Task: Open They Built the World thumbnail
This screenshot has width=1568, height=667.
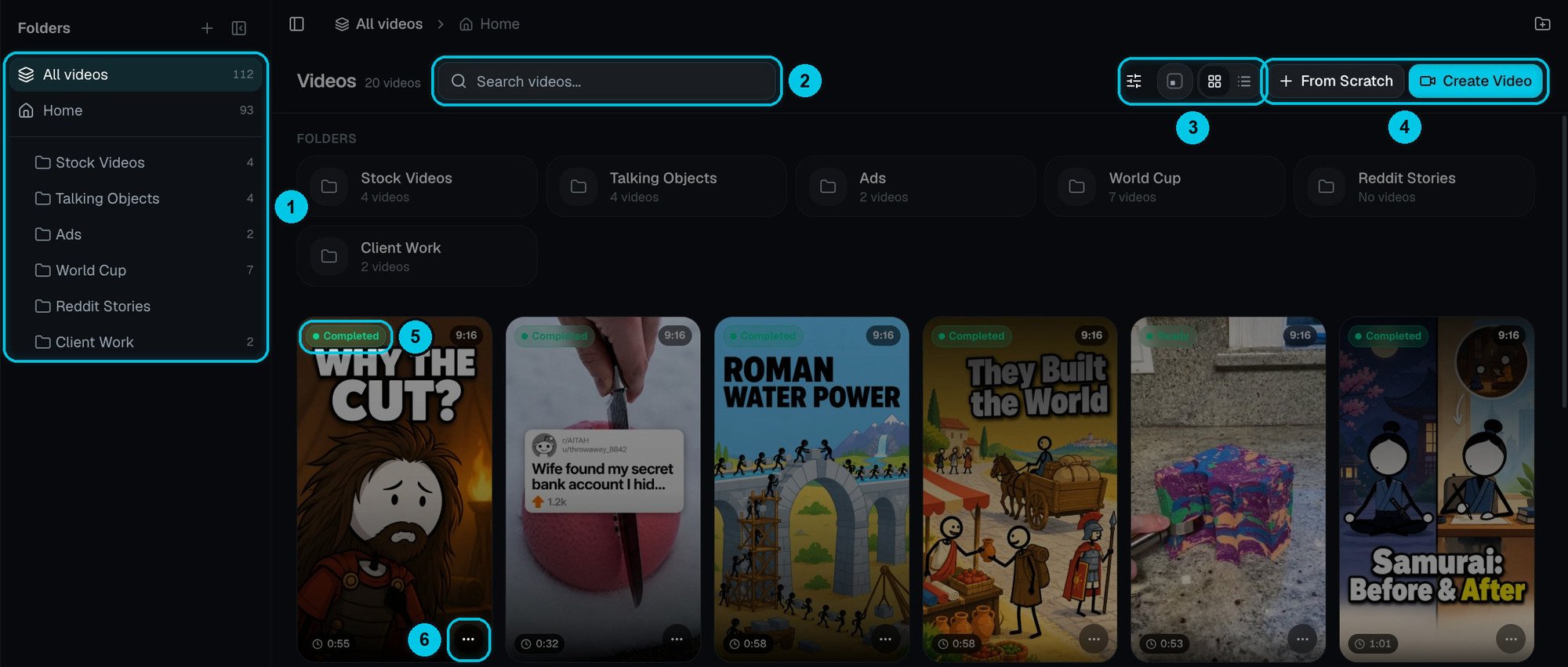Action: [x=1020, y=489]
